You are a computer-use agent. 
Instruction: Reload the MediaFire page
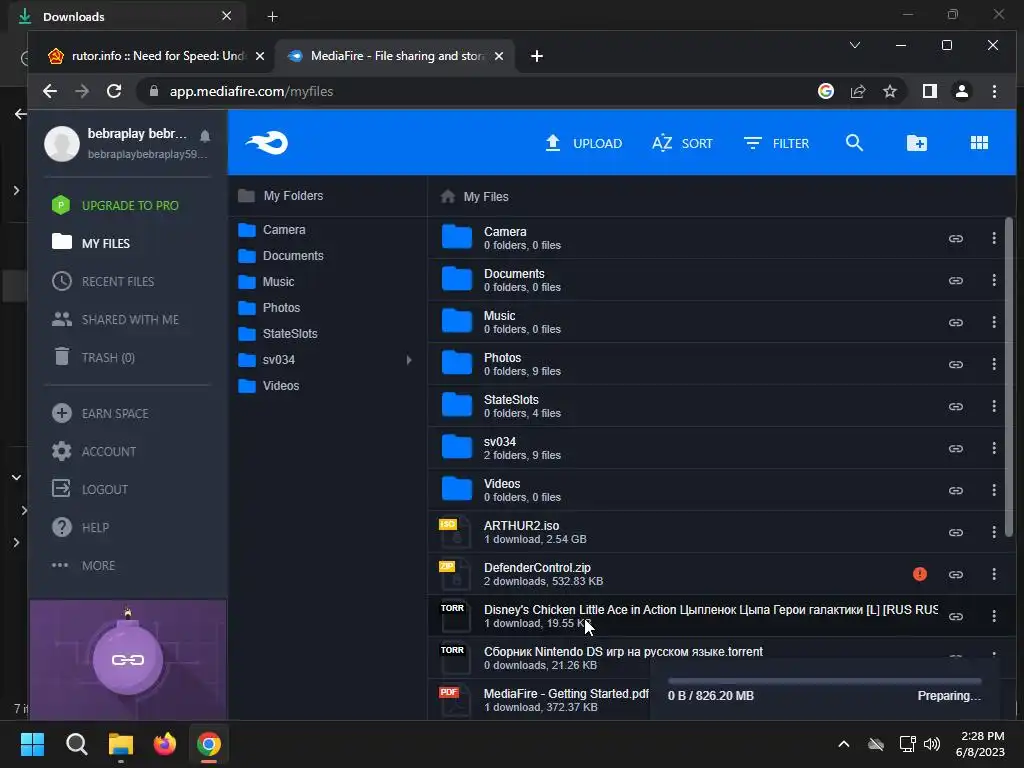114,91
